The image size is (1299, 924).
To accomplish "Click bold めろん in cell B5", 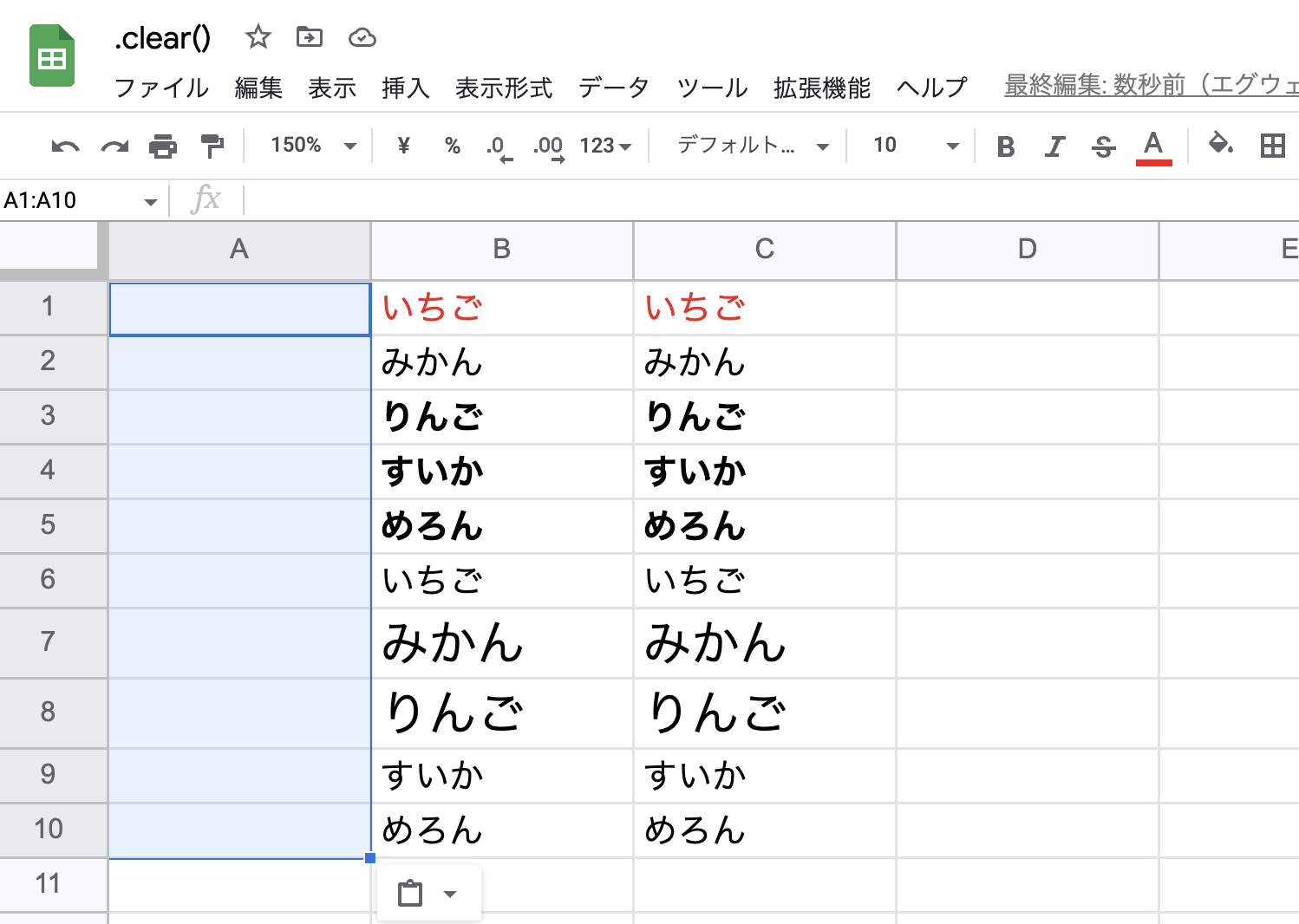I will [432, 526].
